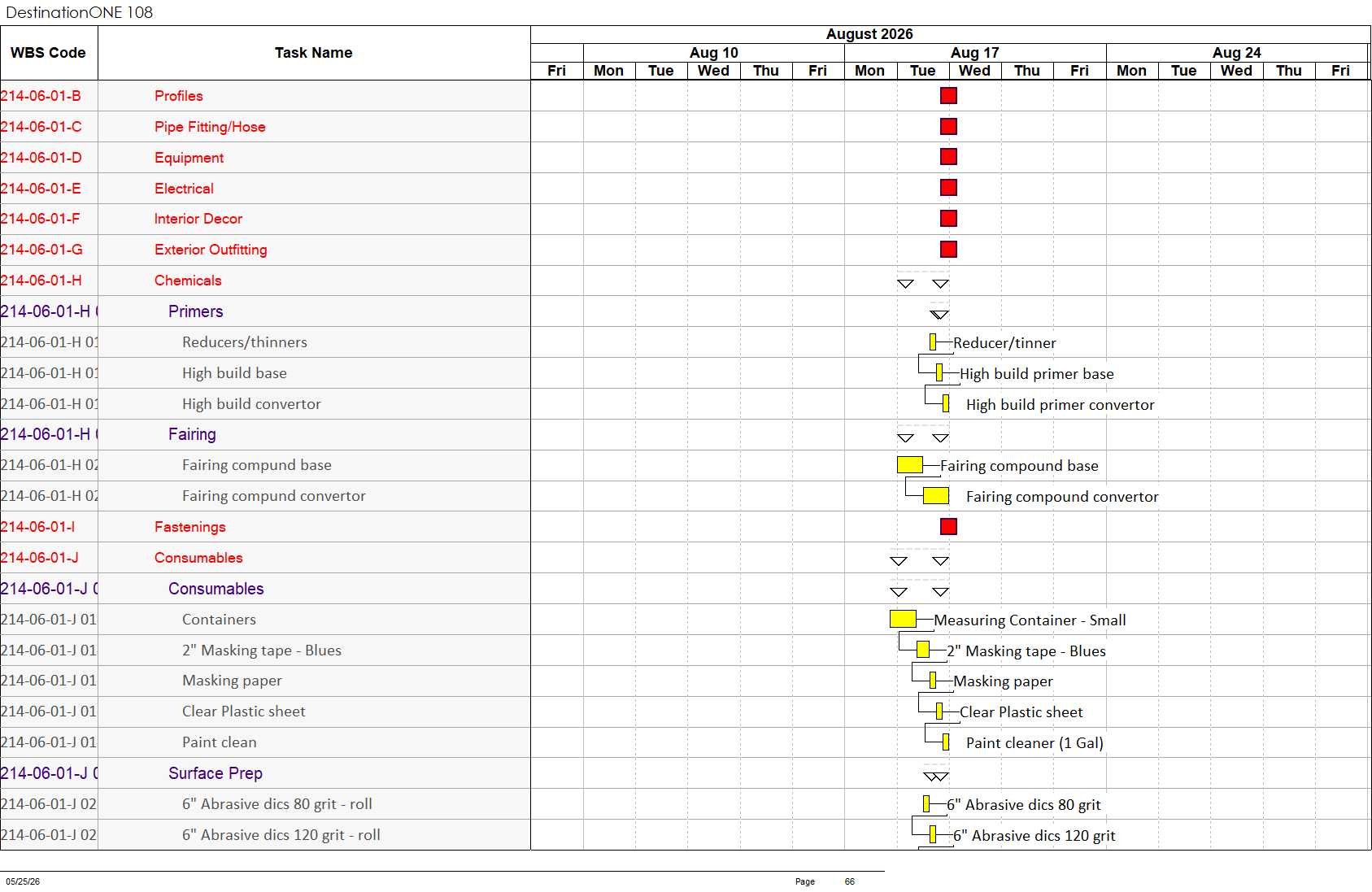This screenshot has height=892, width=1372.
Task: Click the Primers summary triangle marker
Action: 939,315
